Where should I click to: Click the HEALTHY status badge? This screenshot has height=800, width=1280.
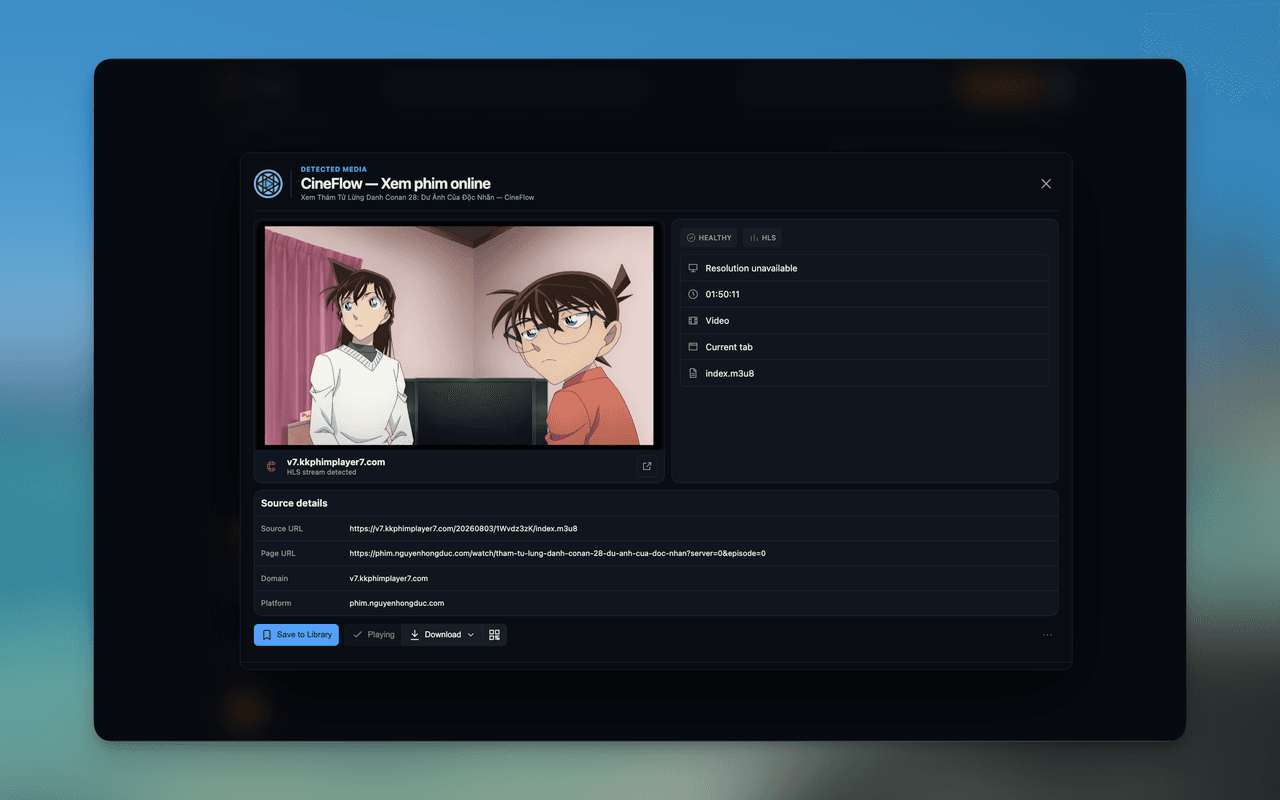709,238
